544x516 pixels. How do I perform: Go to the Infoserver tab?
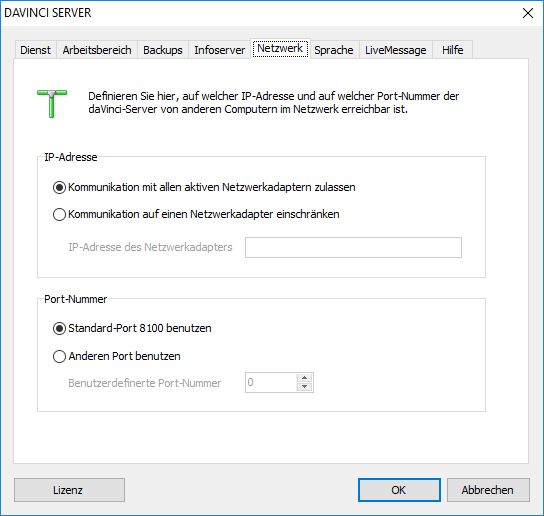click(x=220, y=50)
